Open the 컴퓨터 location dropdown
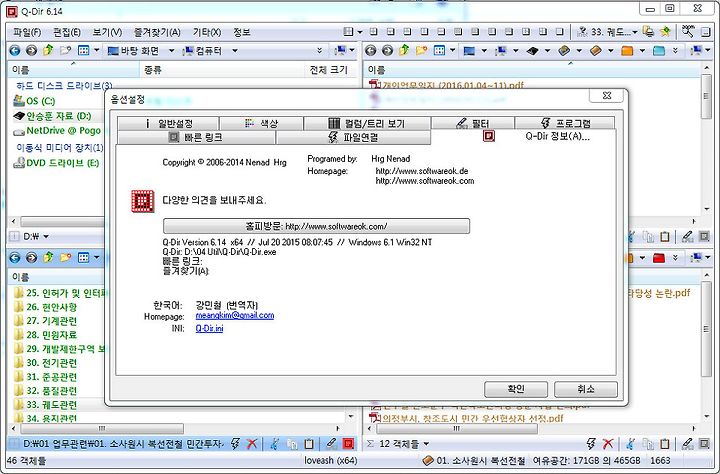 click(x=235, y=51)
